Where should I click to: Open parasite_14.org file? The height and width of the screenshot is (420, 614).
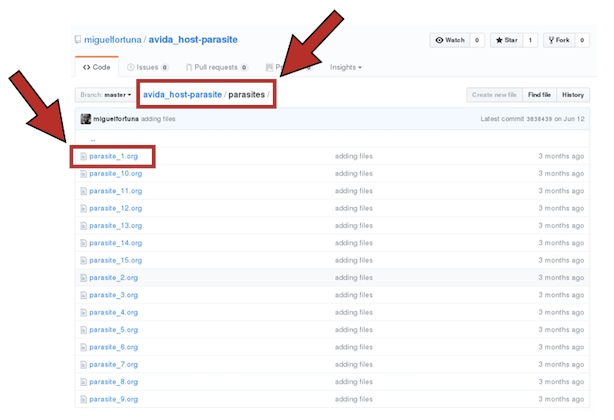pyautogui.click(x=116, y=243)
